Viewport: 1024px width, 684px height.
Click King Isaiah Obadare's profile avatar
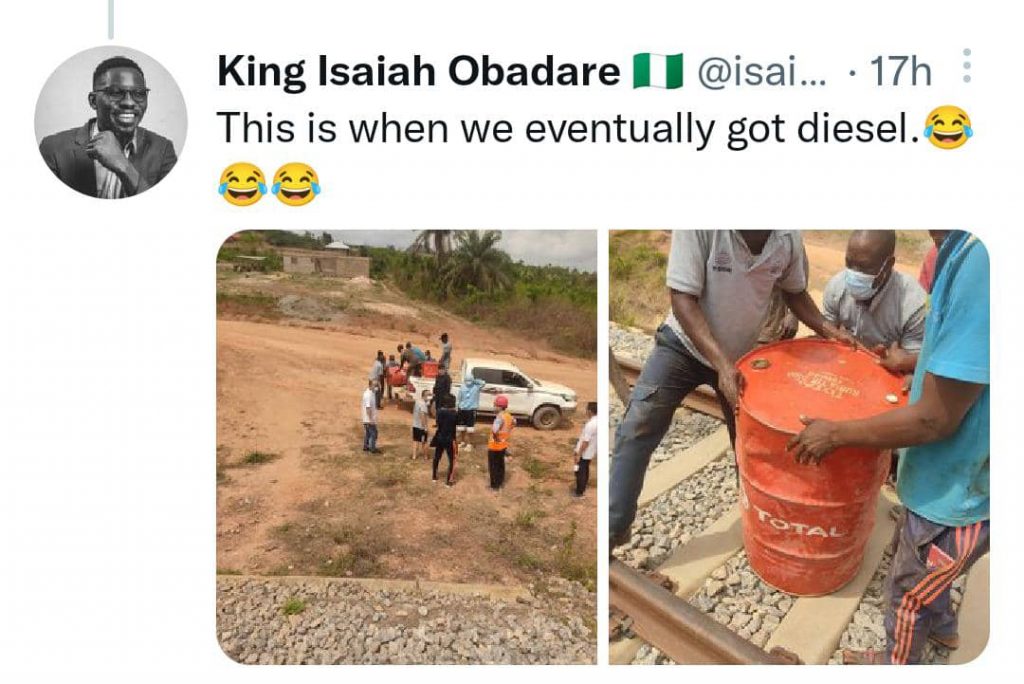coord(111,122)
